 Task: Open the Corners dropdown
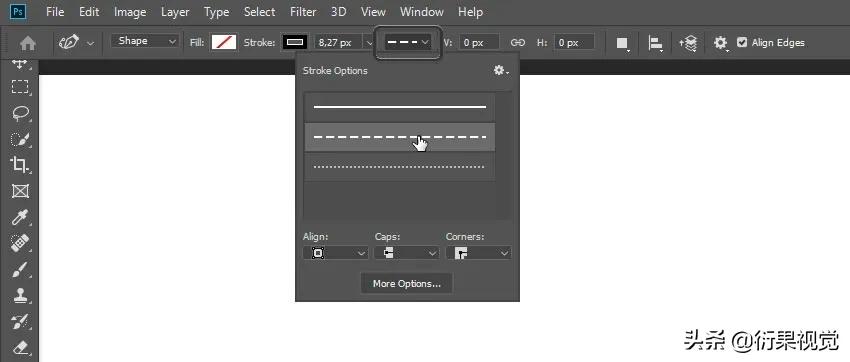tap(478, 253)
